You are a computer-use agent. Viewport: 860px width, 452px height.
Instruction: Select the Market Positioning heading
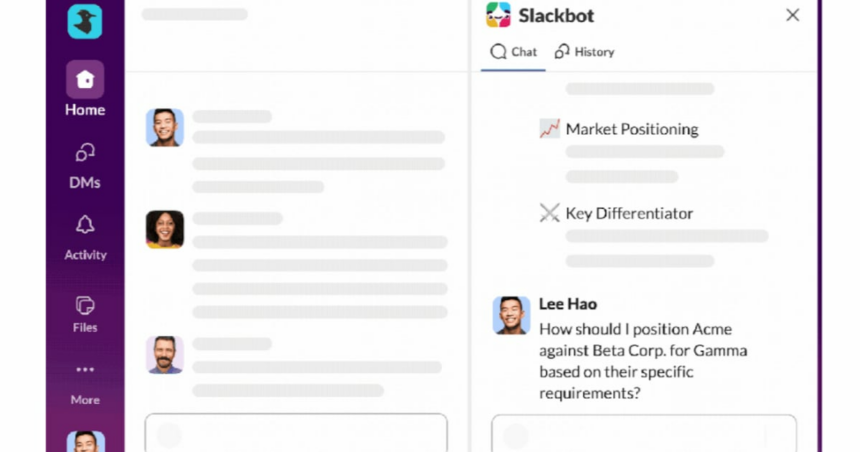(632, 129)
